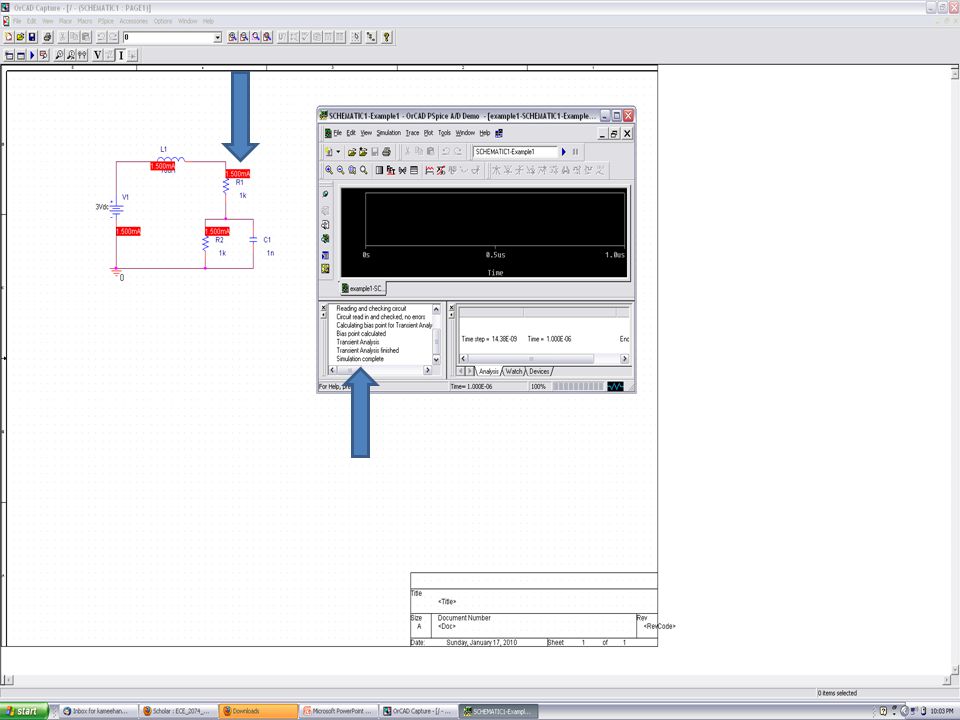Expand the New file dropdown arrow in PSpice

click(x=338, y=152)
